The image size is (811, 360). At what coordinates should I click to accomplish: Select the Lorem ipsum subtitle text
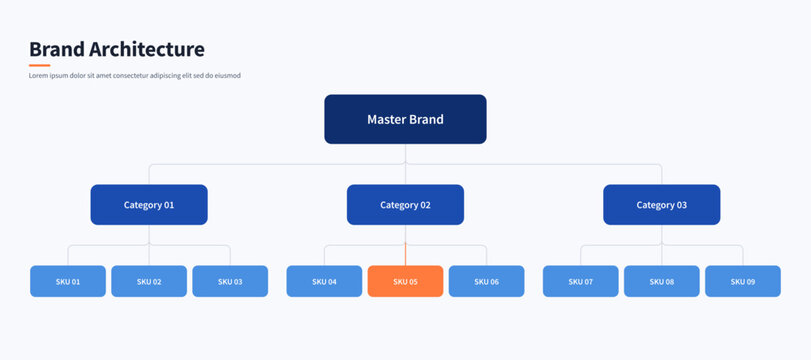134,76
